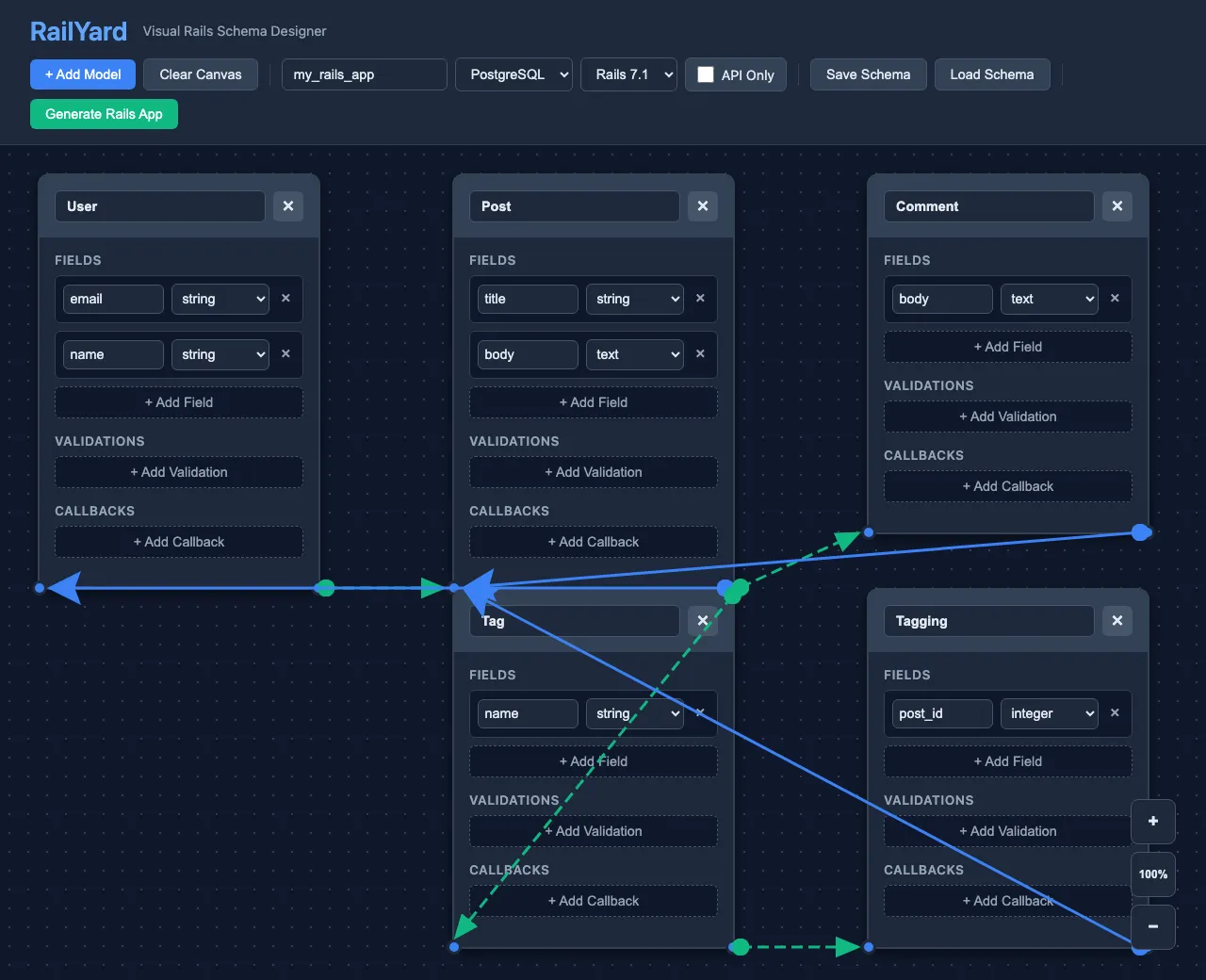Add a validation to the Tagging model
1206x980 pixels.
(x=1008, y=831)
